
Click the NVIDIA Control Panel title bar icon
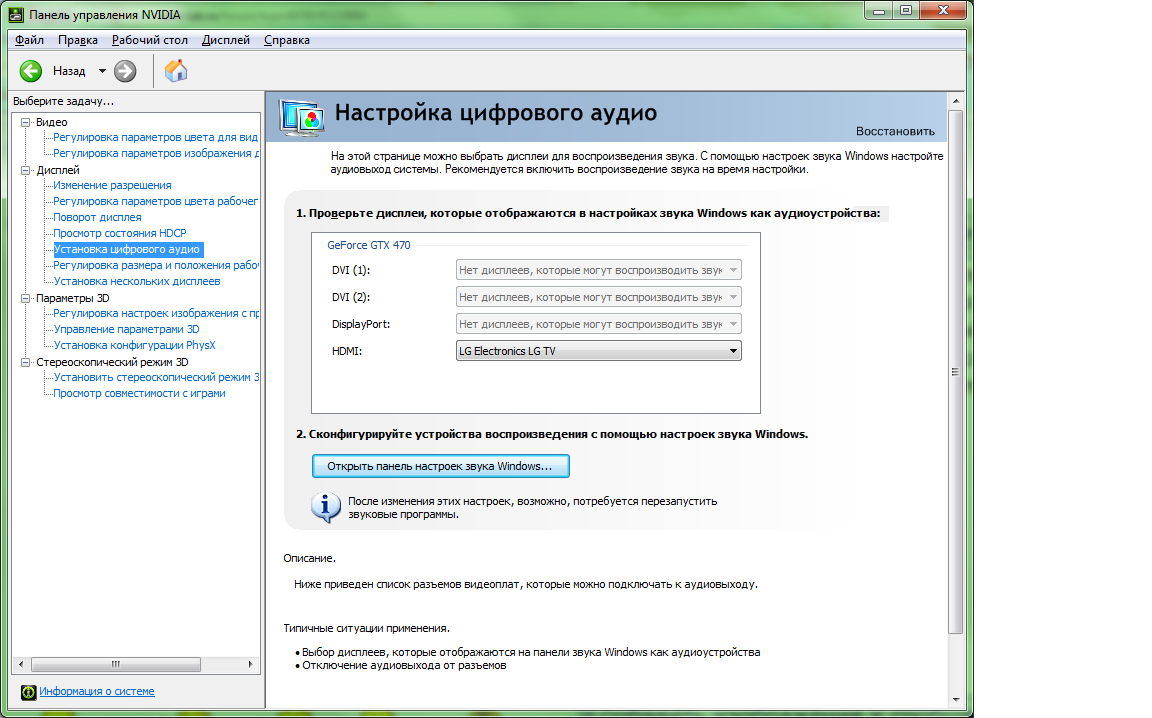[15, 15]
